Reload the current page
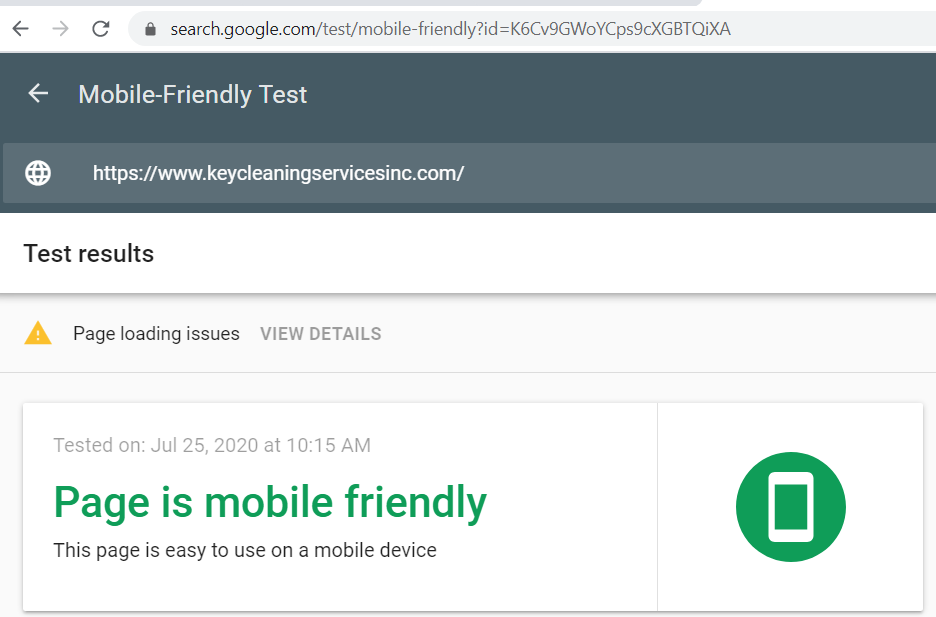Screen dimensions: 936x617 [100, 29]
